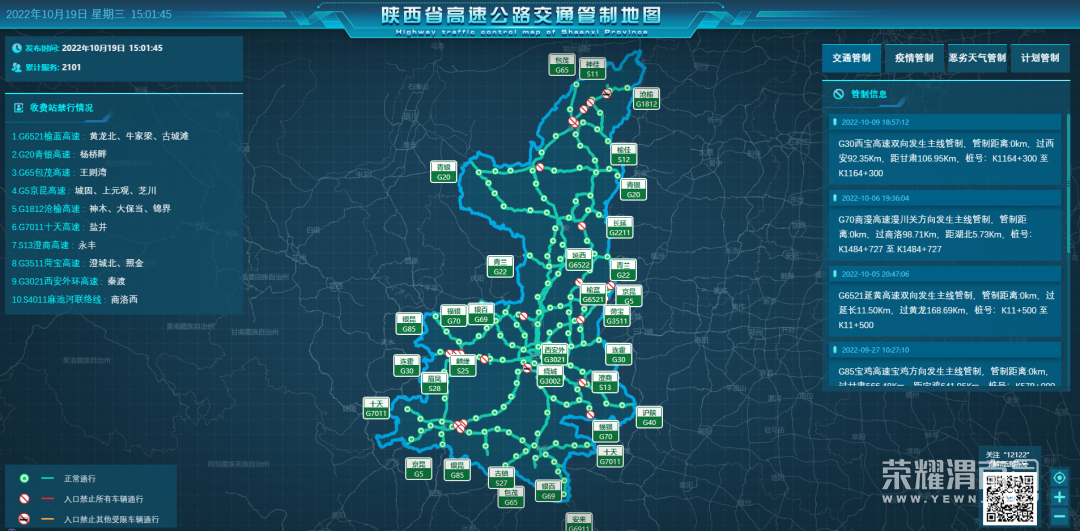Click the 榆蓝 G6521 highway shield
The image size is (1080, 531).
click(x=594, y=295)
